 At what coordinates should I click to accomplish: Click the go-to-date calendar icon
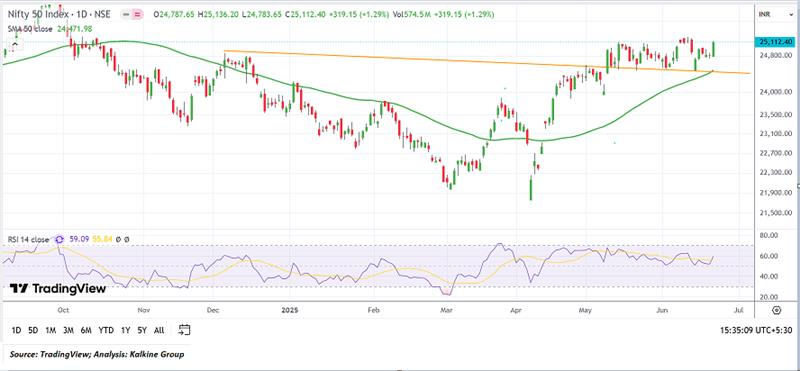[185, 330]
